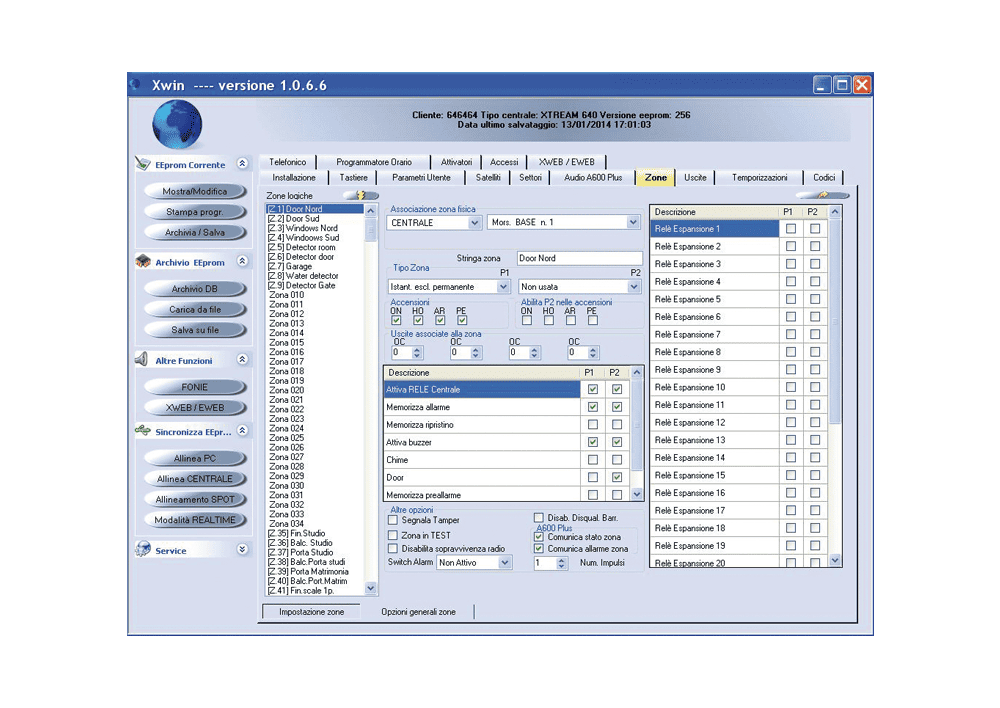
Task: Click the Zone logiche list scrollbar
Action: tap(371, 400)
